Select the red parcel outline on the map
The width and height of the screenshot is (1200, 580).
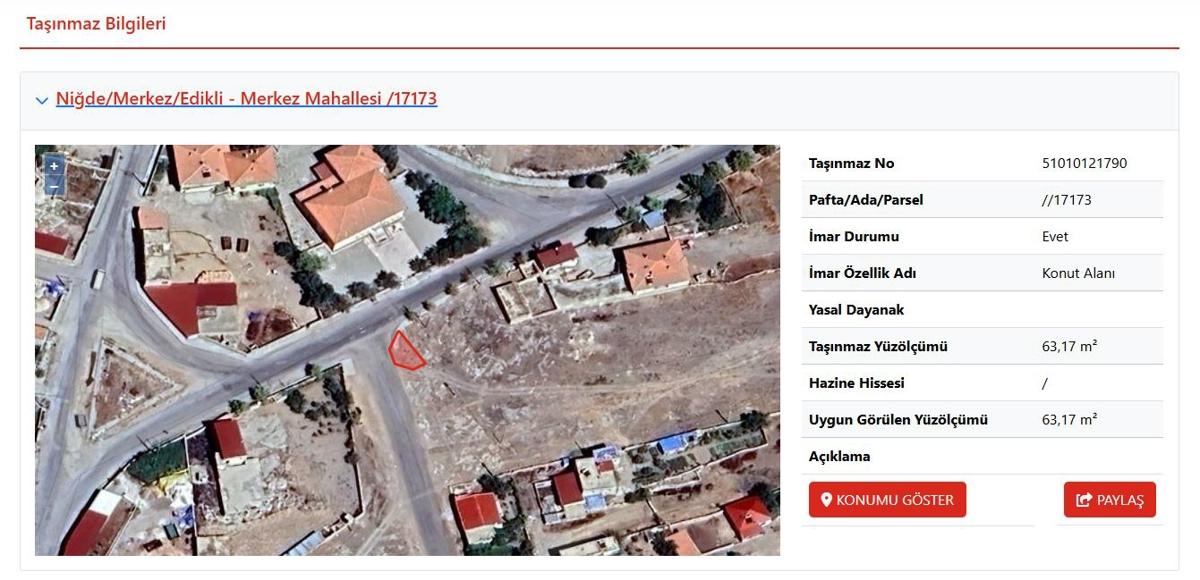tap(405, 350)
